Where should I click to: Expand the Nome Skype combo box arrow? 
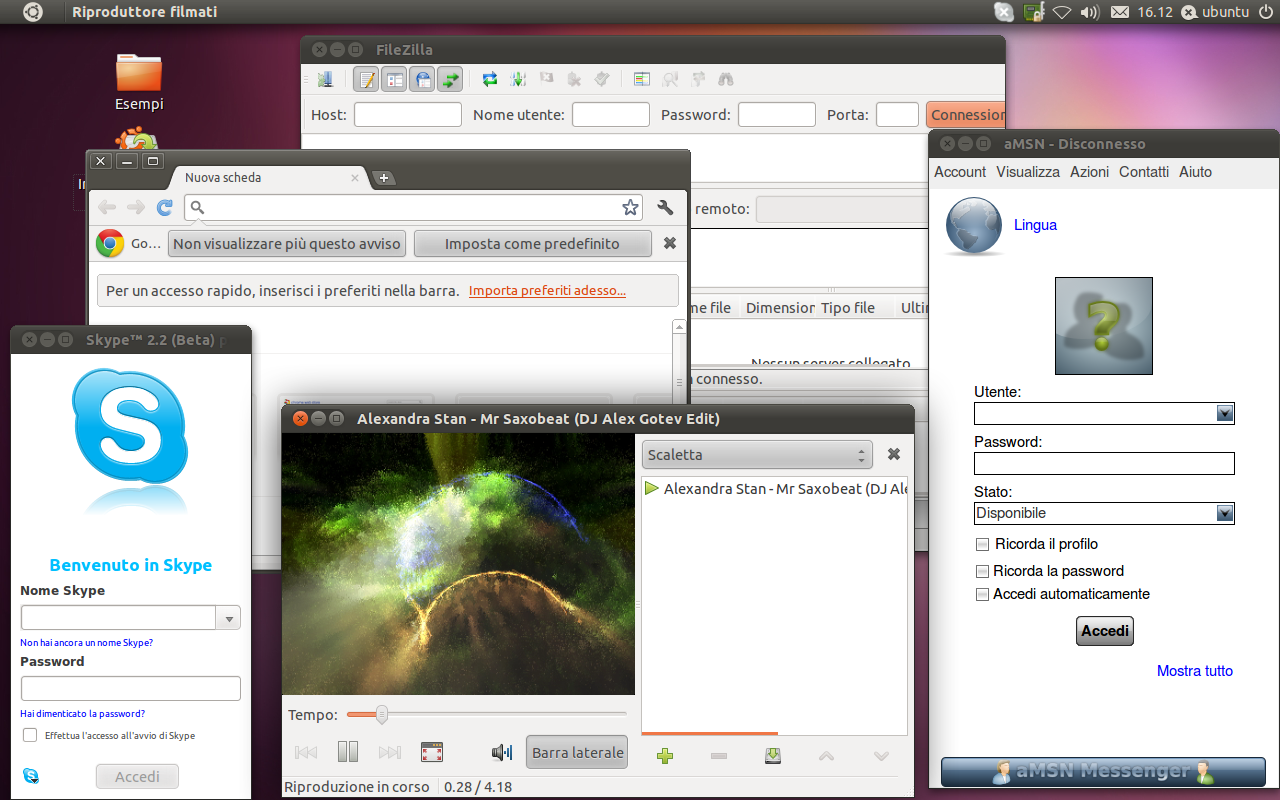[229, 619]
